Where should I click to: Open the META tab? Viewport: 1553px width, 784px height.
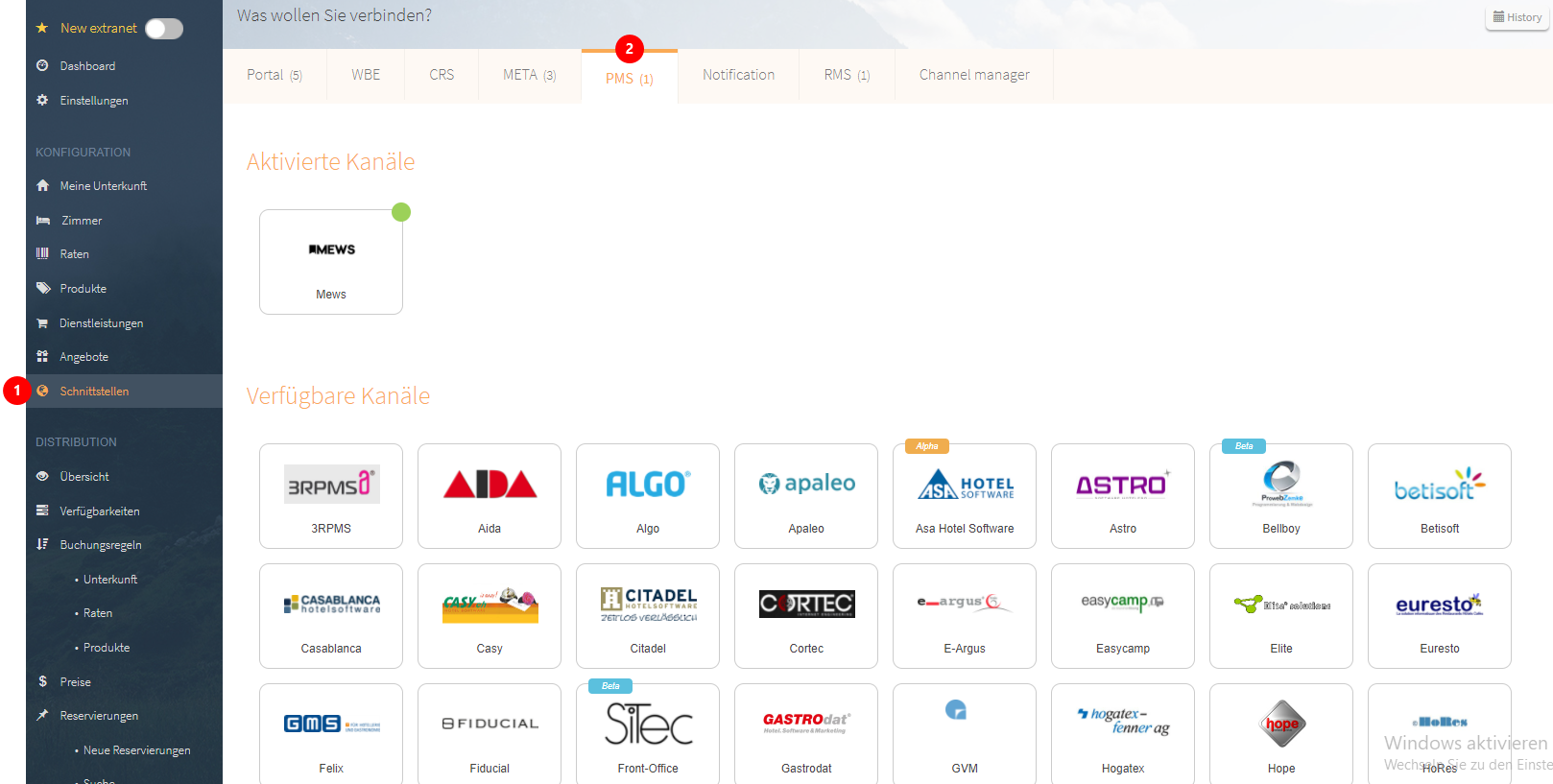(x=529, y=75)
